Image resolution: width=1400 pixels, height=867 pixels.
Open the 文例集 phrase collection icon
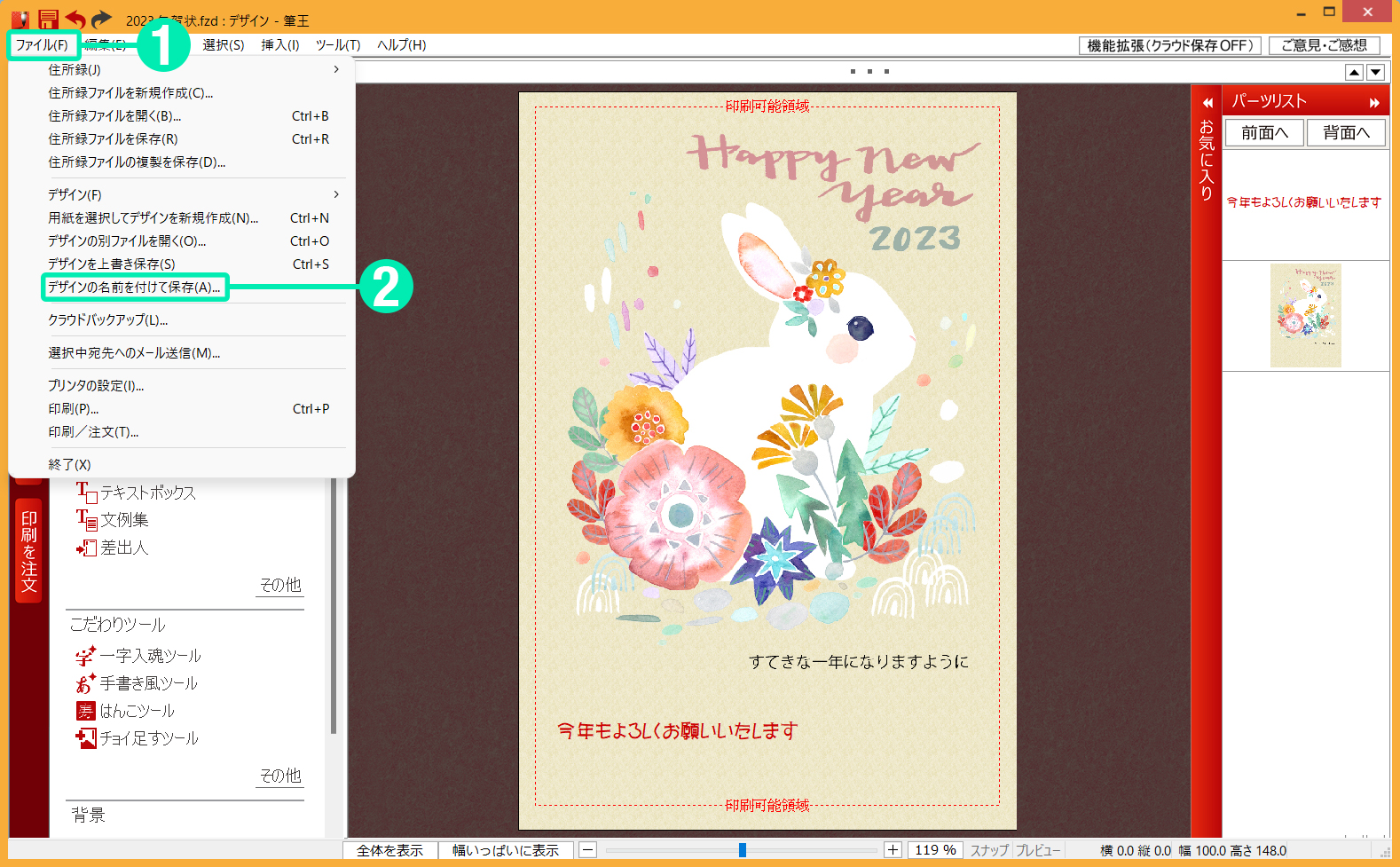[86, 520]
